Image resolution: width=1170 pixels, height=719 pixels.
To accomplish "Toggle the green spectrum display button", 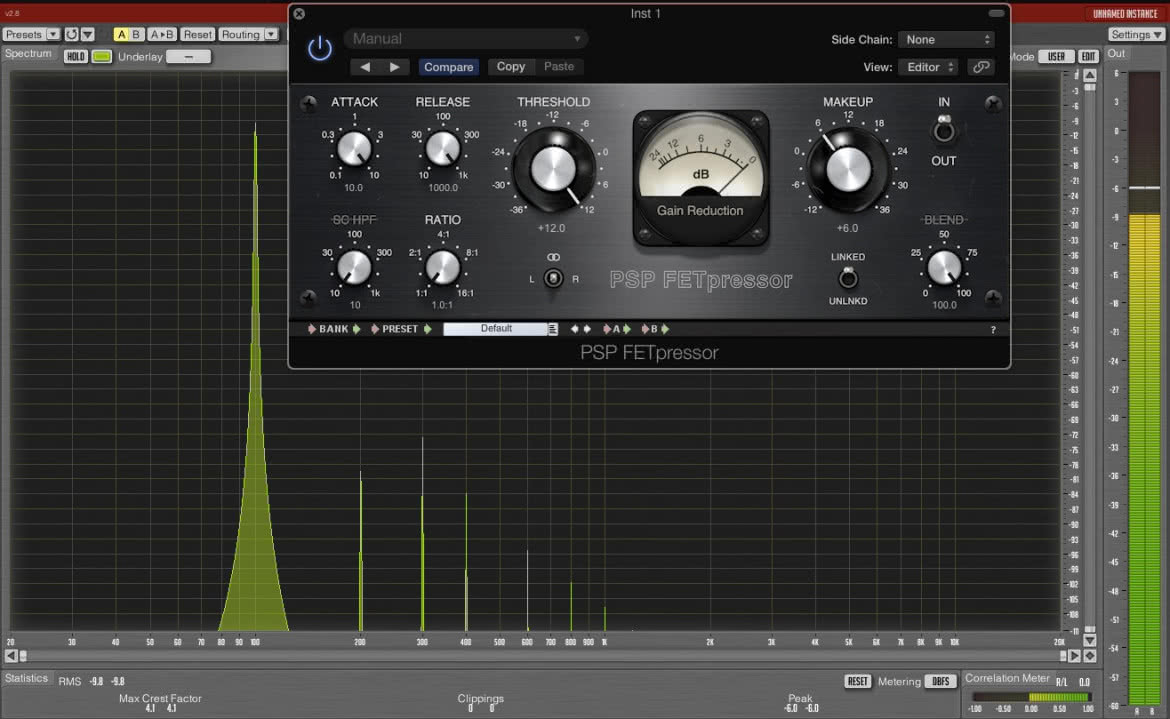I will point(101,57).
